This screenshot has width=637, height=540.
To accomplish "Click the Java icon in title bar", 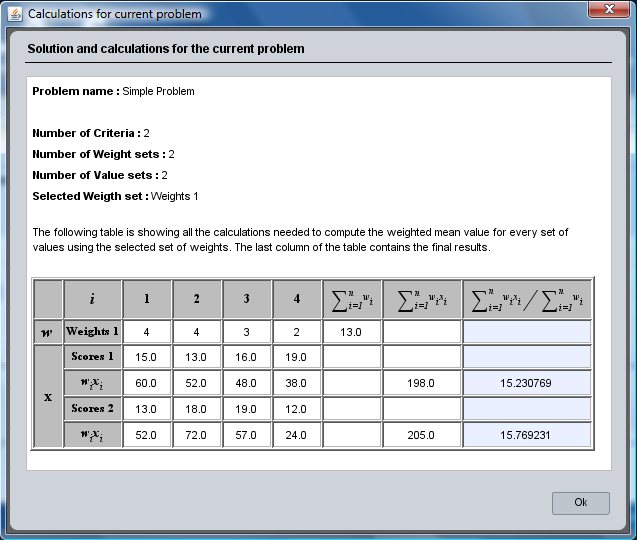I will 14,14.
